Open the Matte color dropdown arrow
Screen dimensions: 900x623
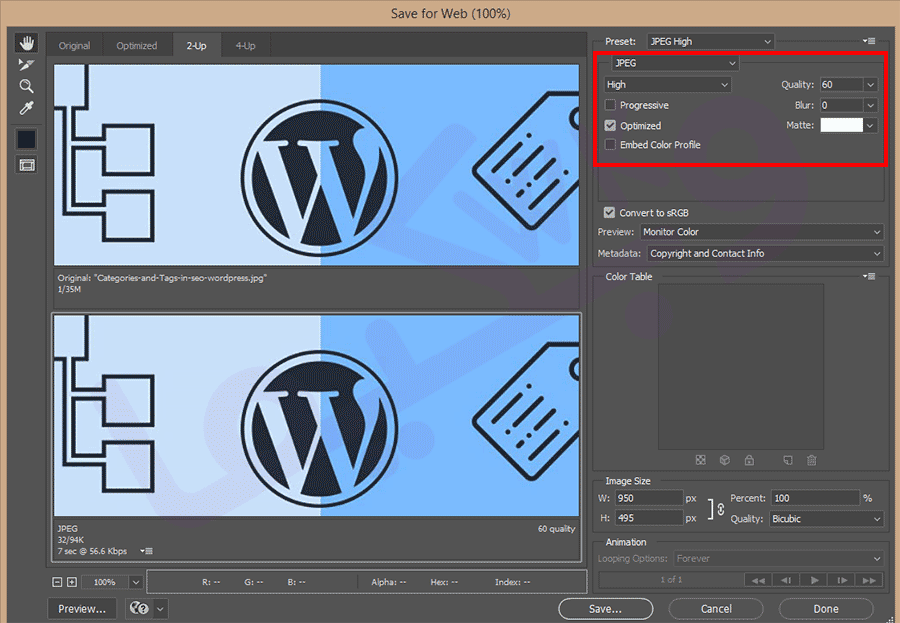coord(871,125)
